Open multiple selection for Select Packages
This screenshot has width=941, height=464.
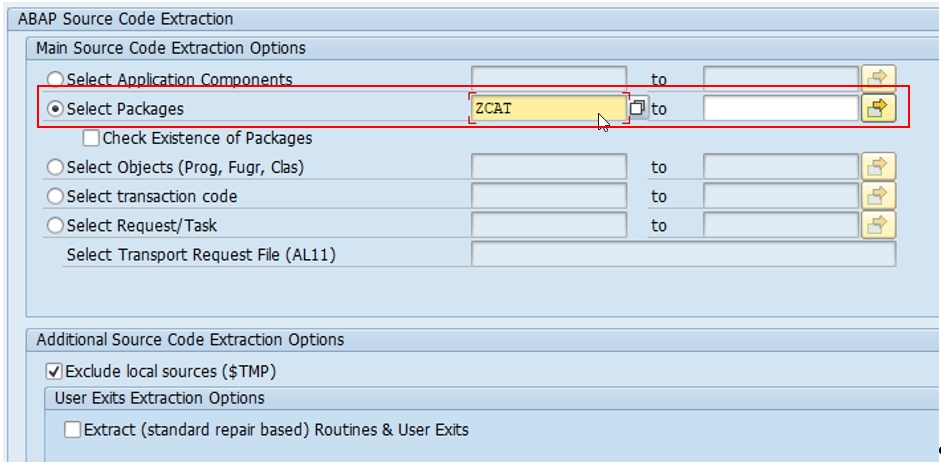coord(879,108)
